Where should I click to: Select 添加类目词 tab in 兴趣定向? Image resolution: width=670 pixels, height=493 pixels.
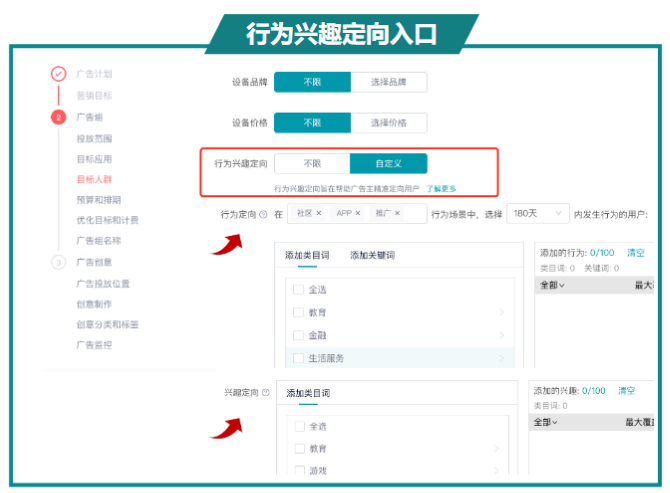(x=308, y=393)
